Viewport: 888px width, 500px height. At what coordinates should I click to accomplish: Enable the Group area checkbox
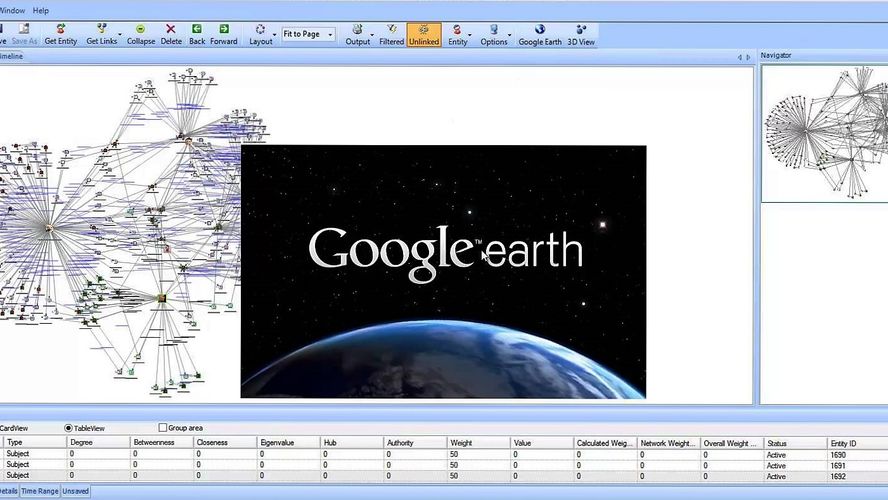coord(163,428)
